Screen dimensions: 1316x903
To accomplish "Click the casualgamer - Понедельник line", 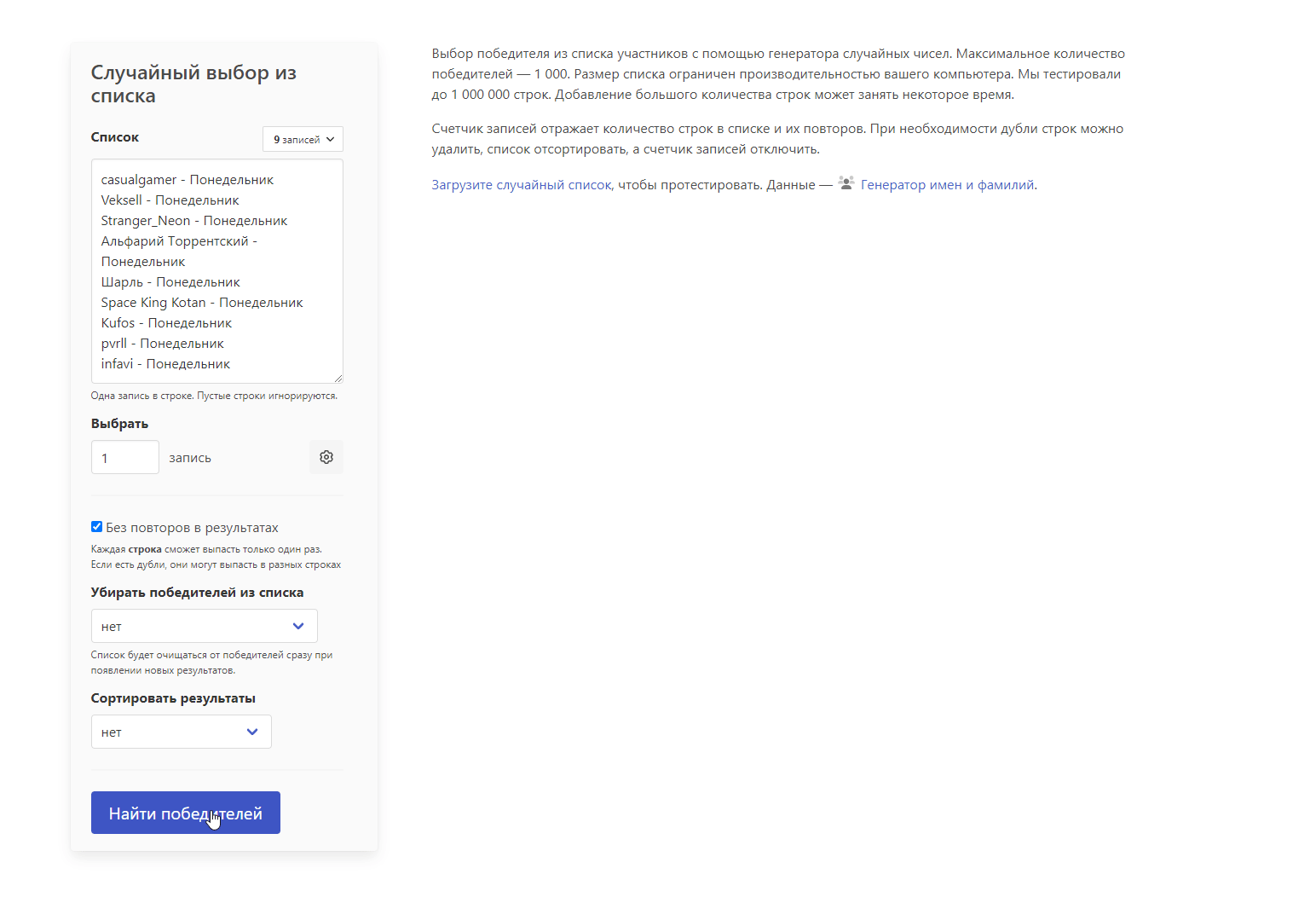I will pos(188,180).
